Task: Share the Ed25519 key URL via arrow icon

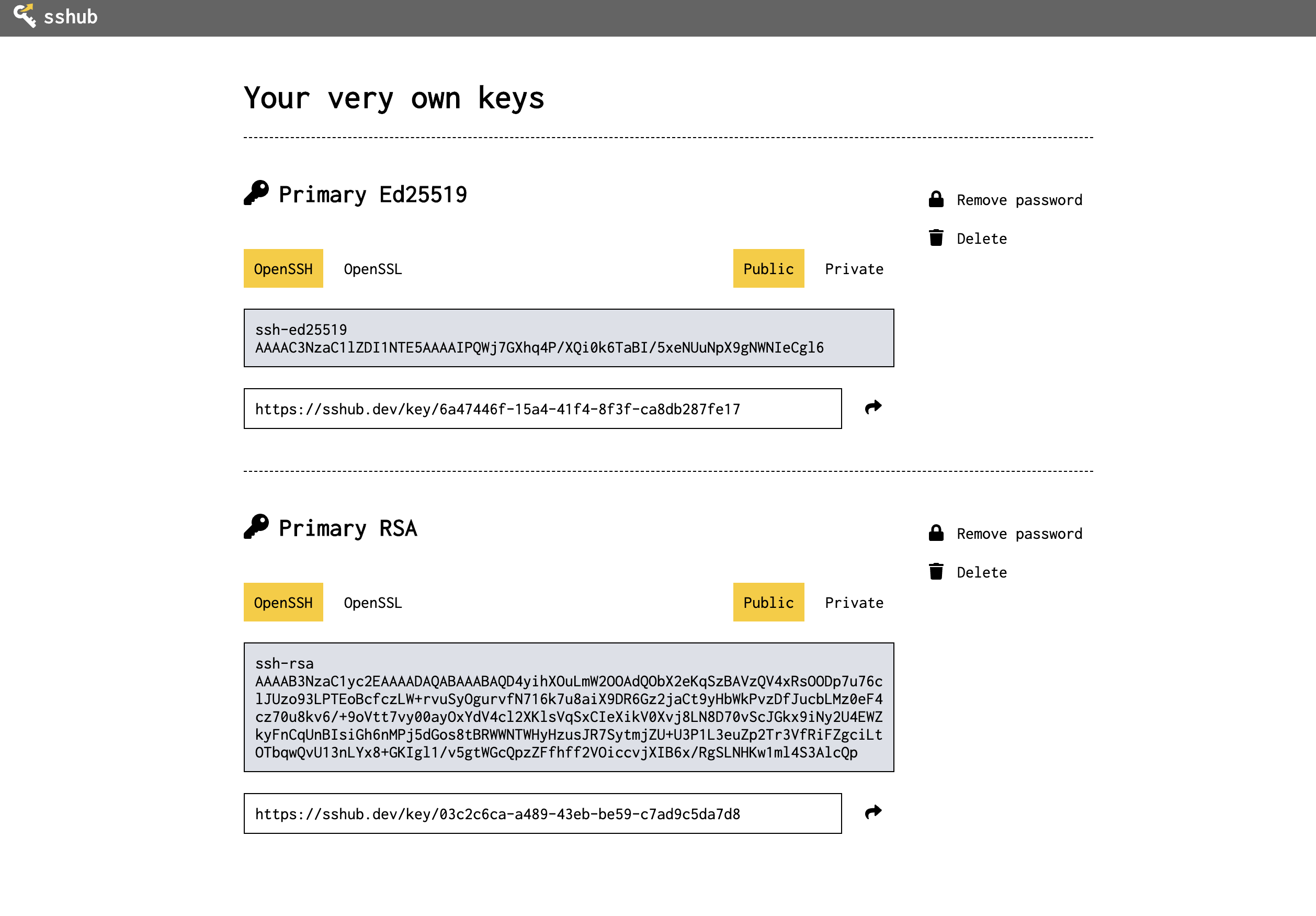Action: [872, 408]
